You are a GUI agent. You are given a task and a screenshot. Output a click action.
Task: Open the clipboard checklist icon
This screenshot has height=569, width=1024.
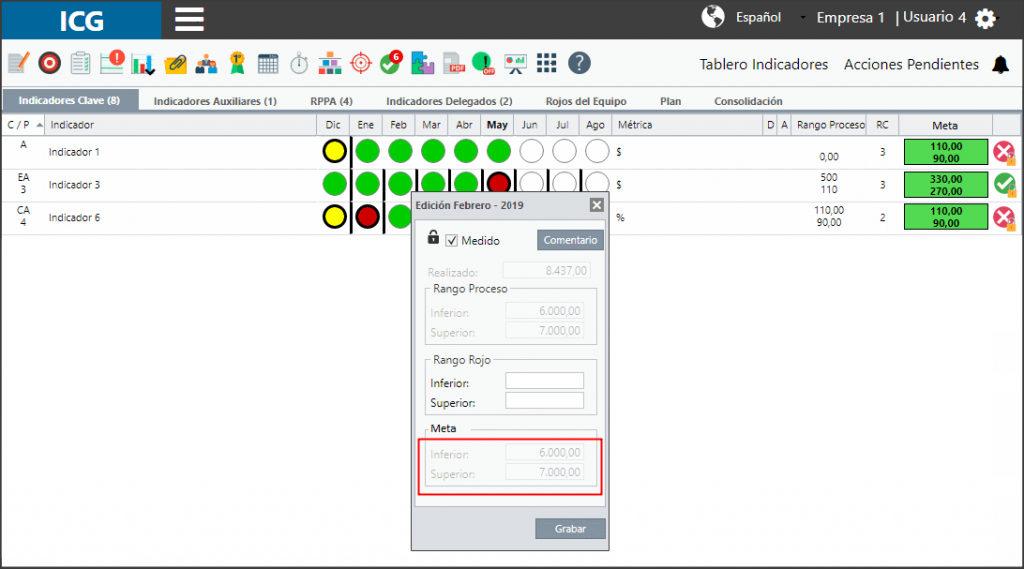click(x=80, y=63)
